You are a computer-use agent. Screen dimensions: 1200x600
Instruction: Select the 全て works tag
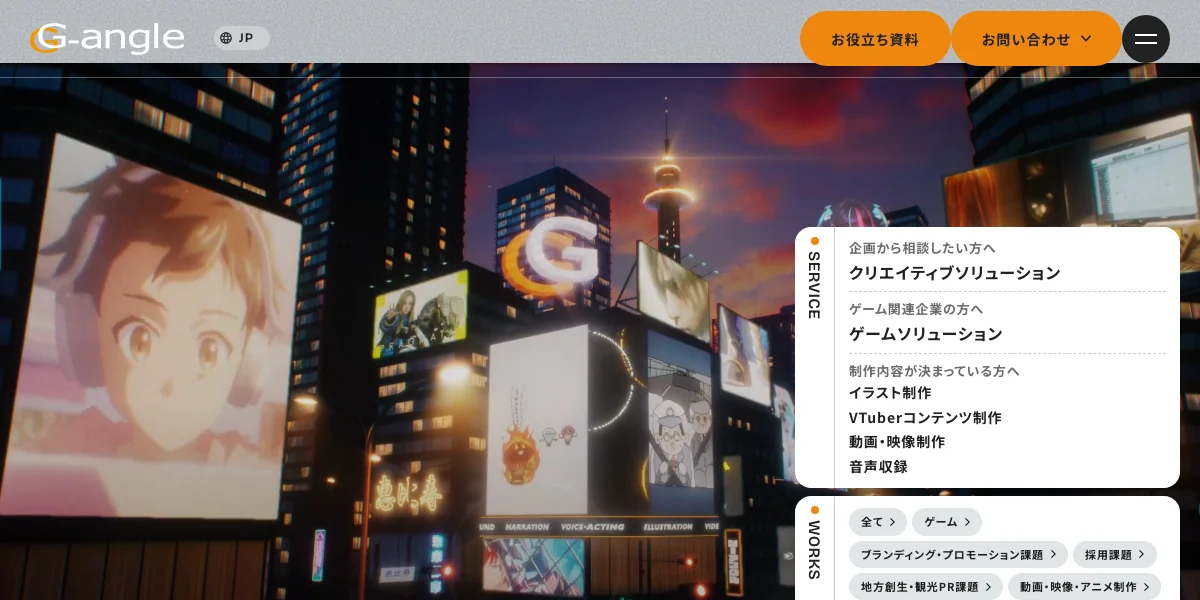point(878,522)
